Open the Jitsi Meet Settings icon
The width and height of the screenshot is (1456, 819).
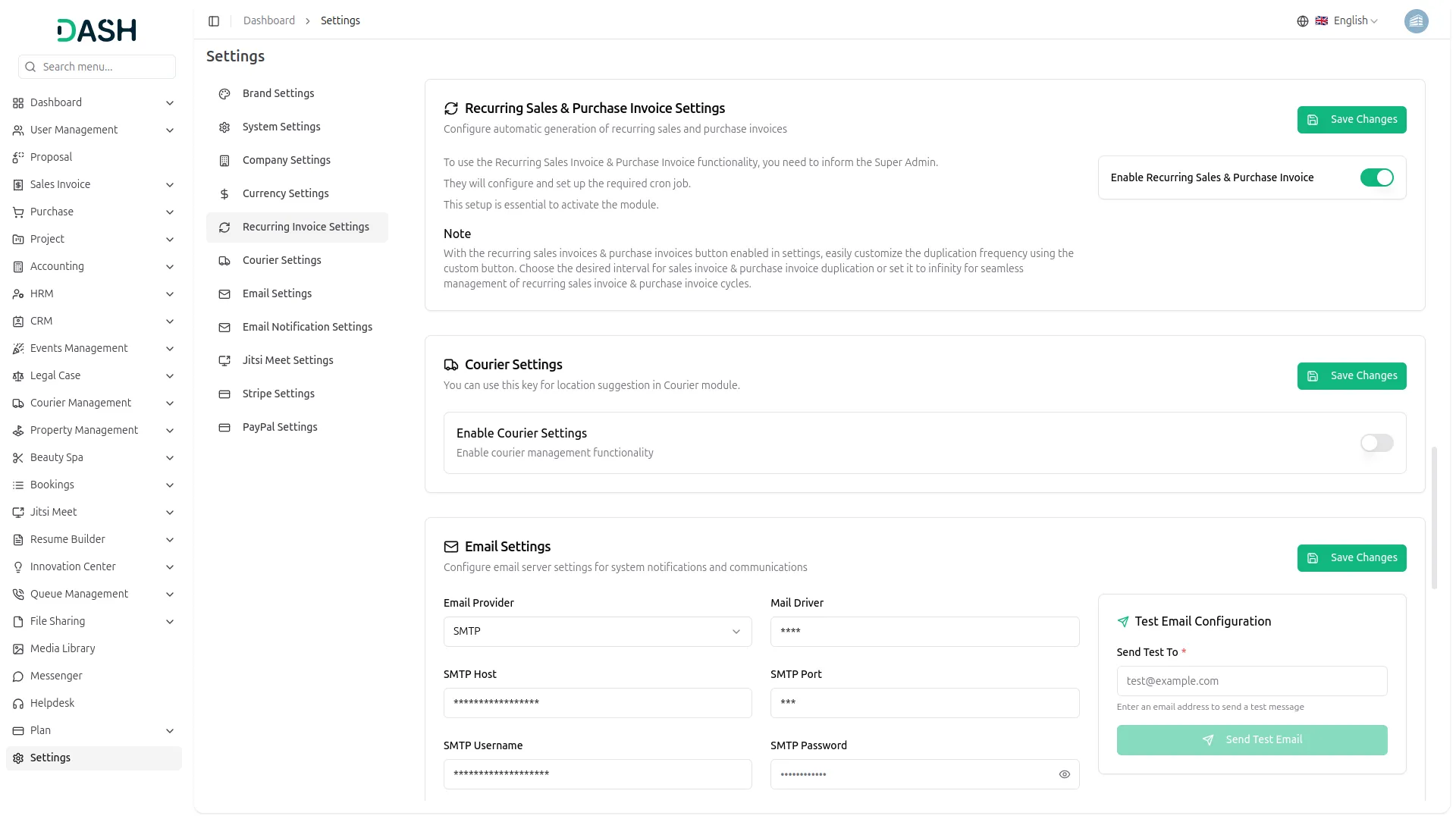pyautogui.click(x=224, y=360)
